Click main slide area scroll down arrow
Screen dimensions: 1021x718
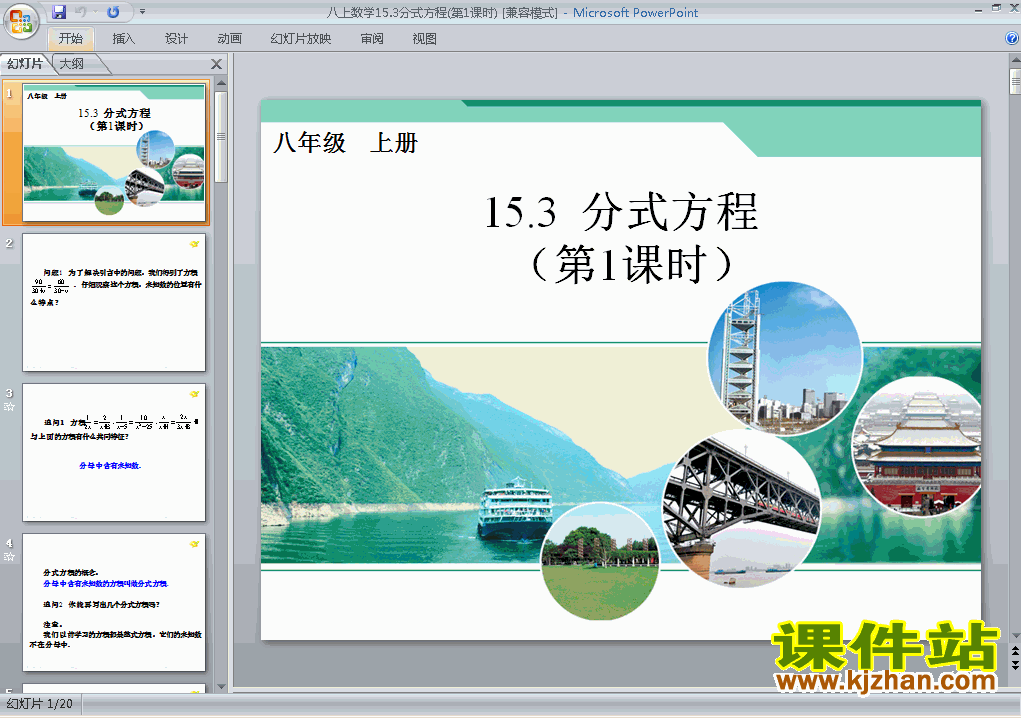click(1015, 636)
